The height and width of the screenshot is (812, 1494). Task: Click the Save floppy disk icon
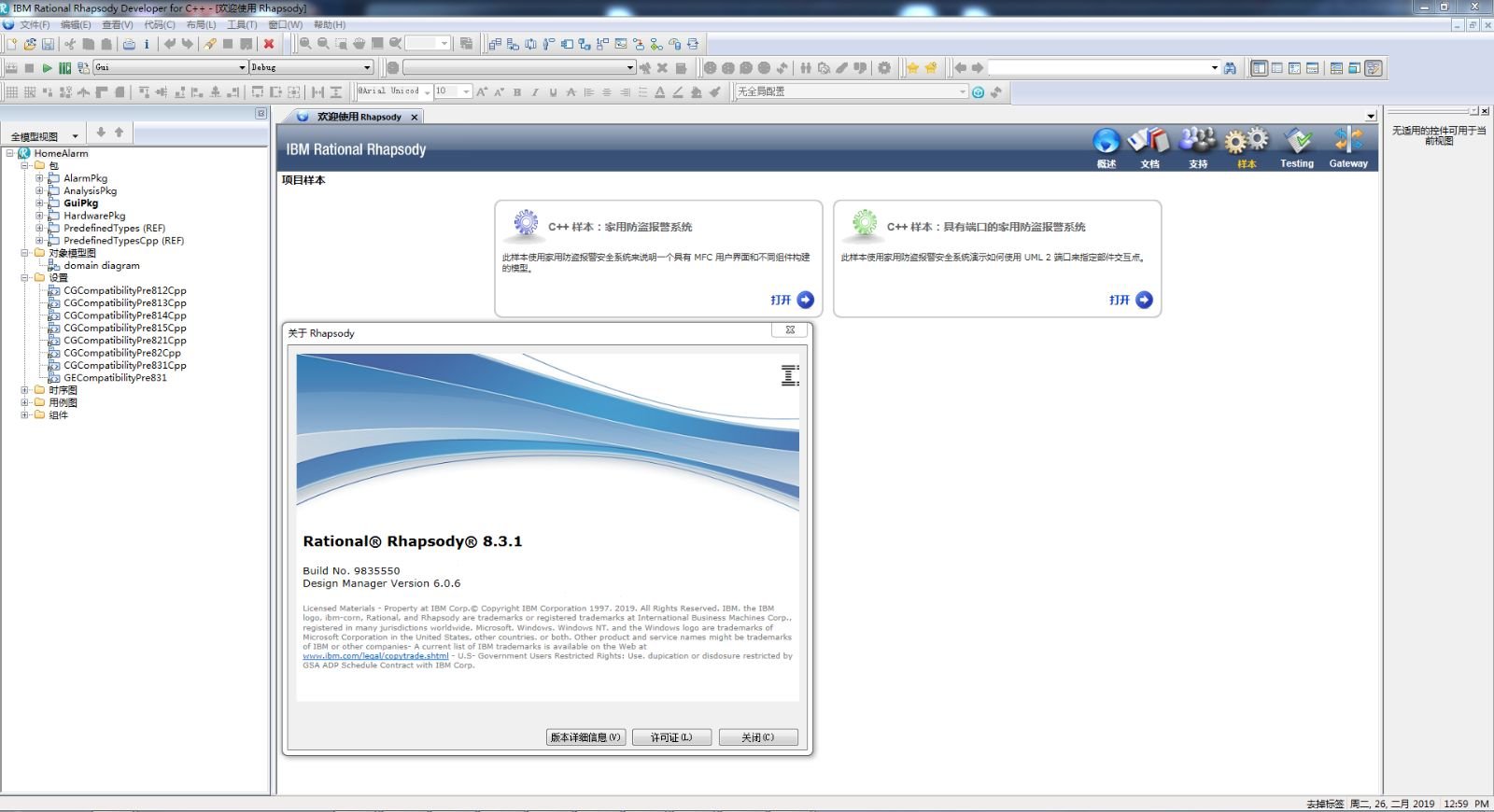tap(48, 44)
